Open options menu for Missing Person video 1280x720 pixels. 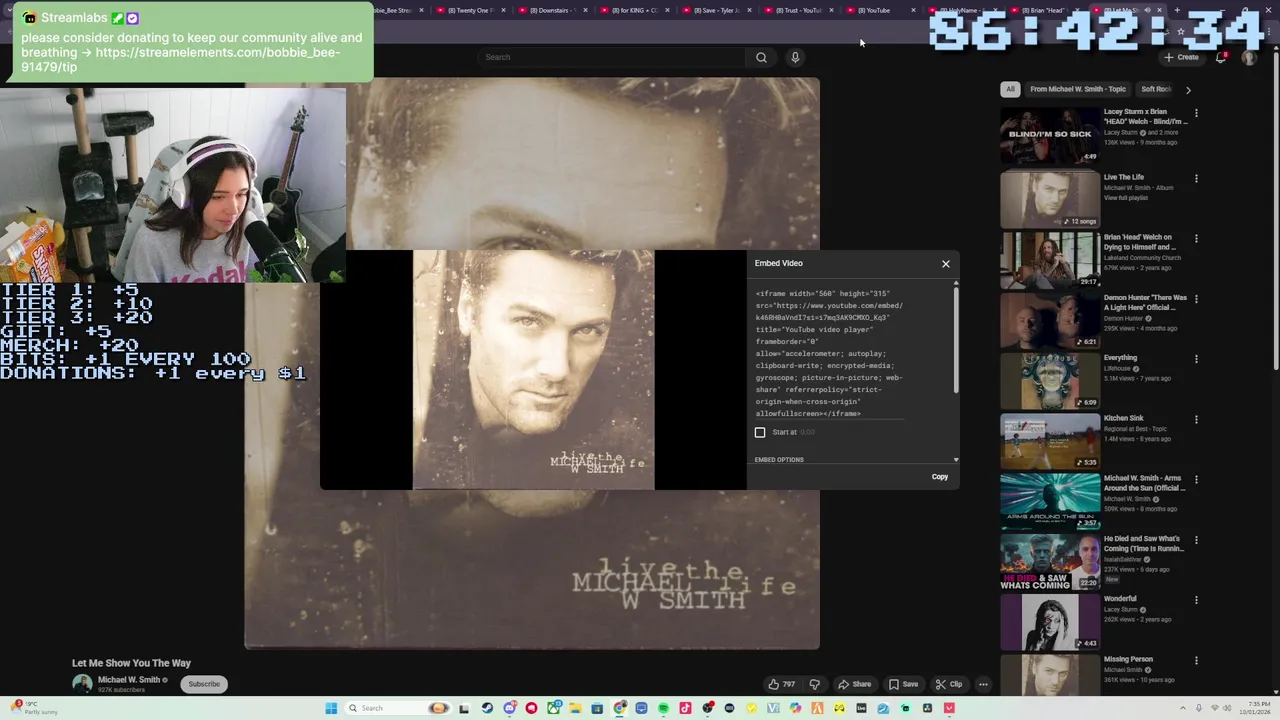tap(1196, 660)
